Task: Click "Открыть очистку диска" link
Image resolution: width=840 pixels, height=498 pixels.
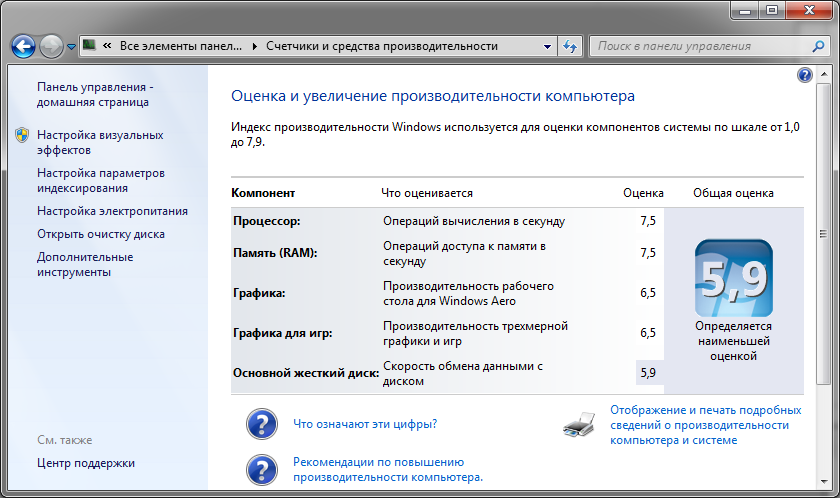Action: tap(101, 234)
